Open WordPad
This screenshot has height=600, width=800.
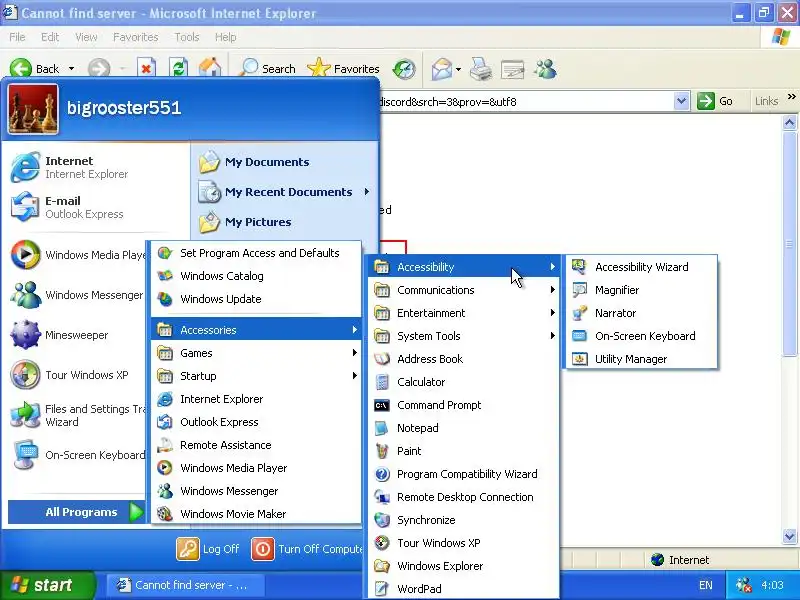464,589
